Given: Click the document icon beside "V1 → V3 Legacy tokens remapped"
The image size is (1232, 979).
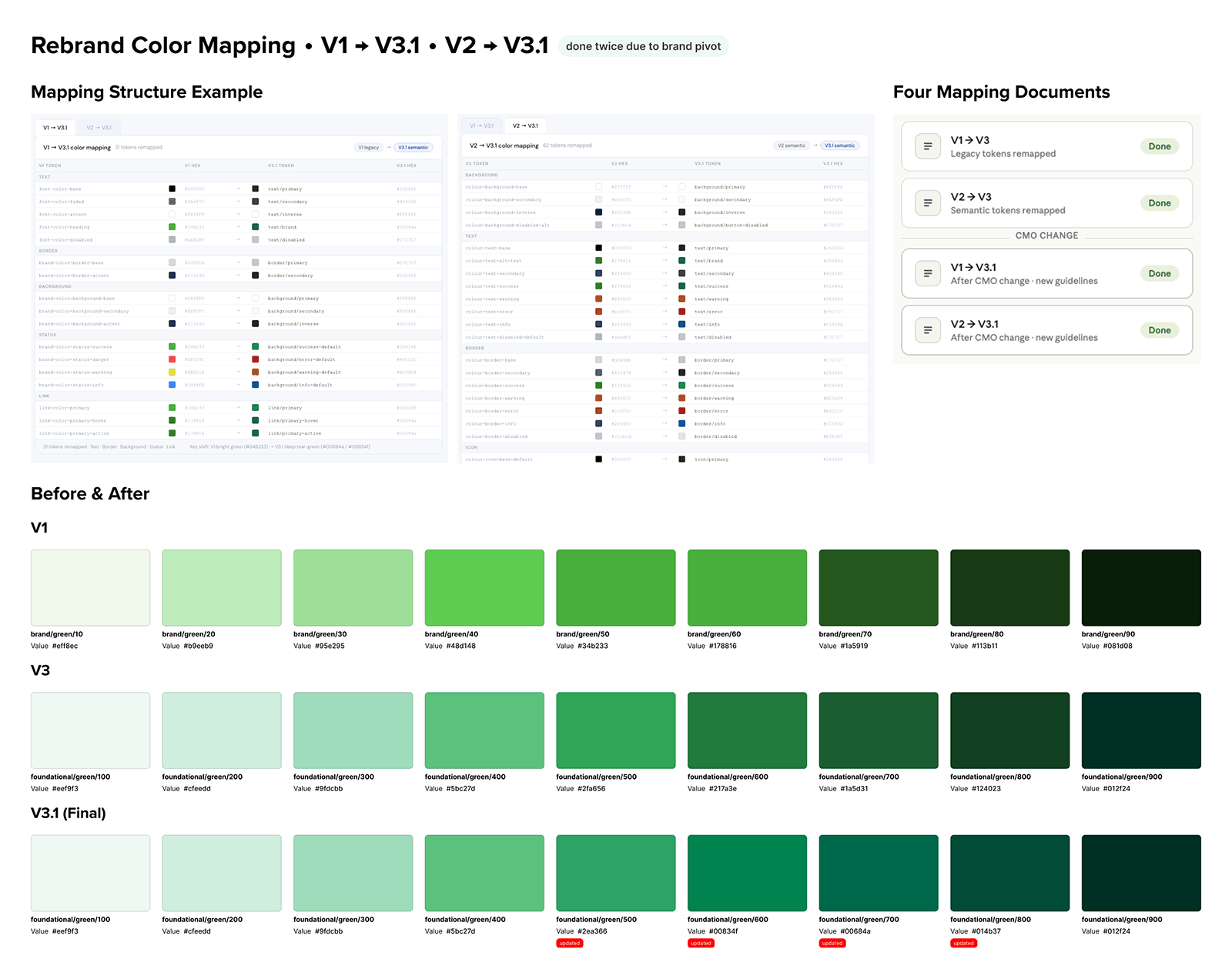Looking at the screenshot, I should tap(927, 146).
